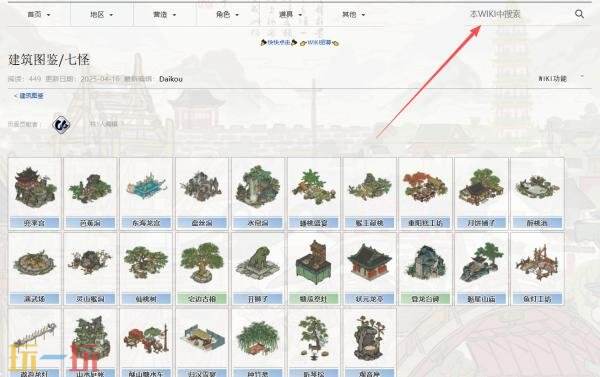600x377 pixels.
Task: Click the magnifying glass search icon
Action: click(x=579, y=14)
